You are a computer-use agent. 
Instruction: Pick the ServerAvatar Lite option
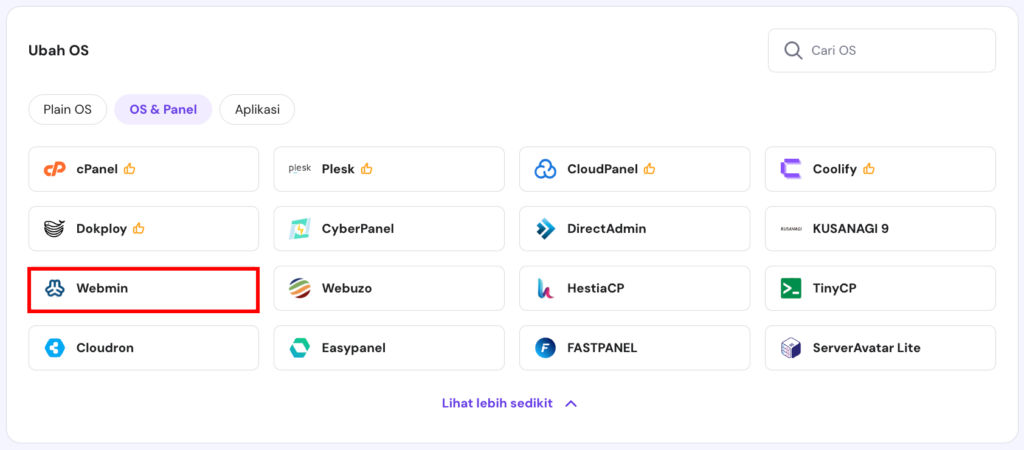[x=879, y=348]
